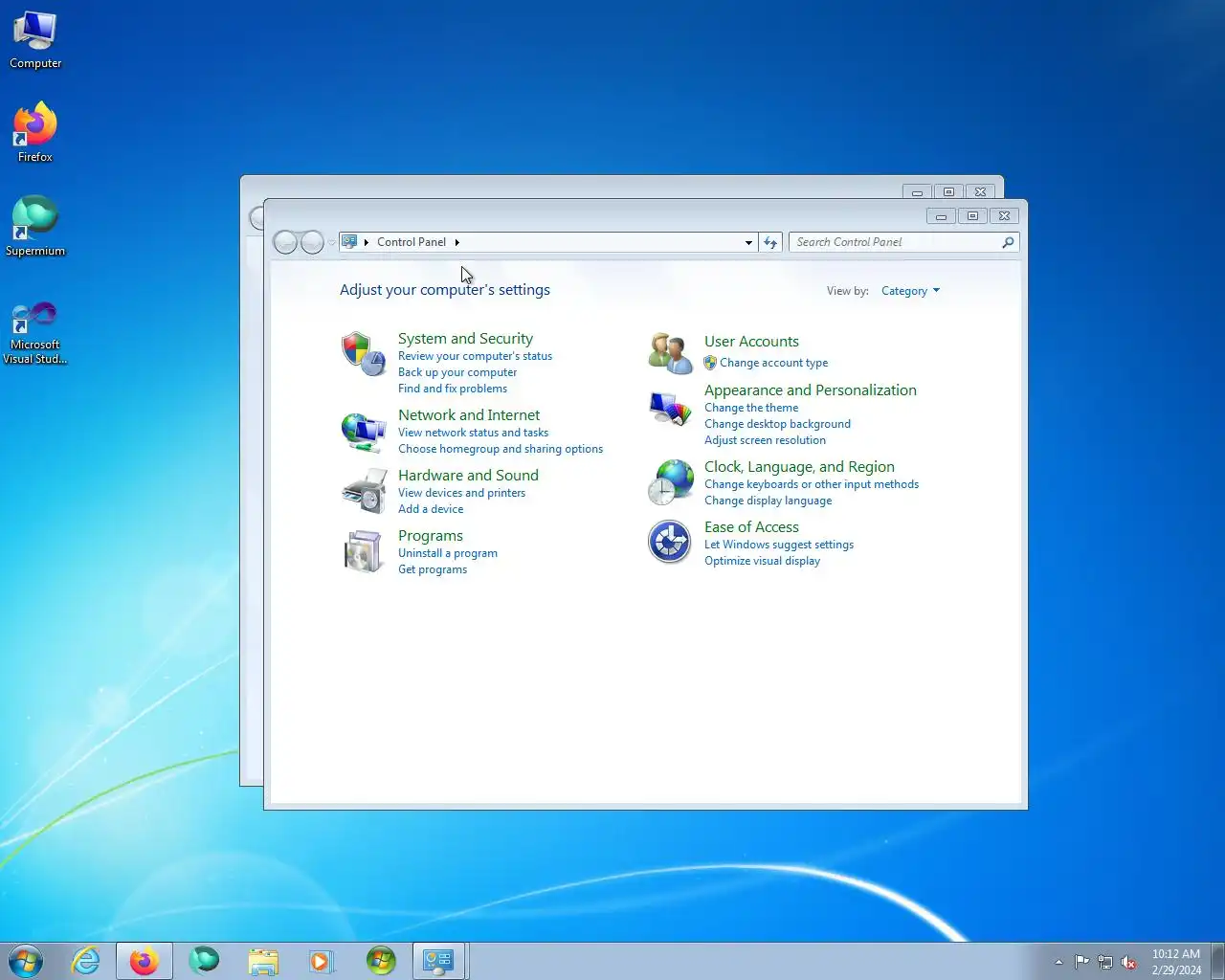
Task: Open the Windows Start menu
Action: (26, 961)
